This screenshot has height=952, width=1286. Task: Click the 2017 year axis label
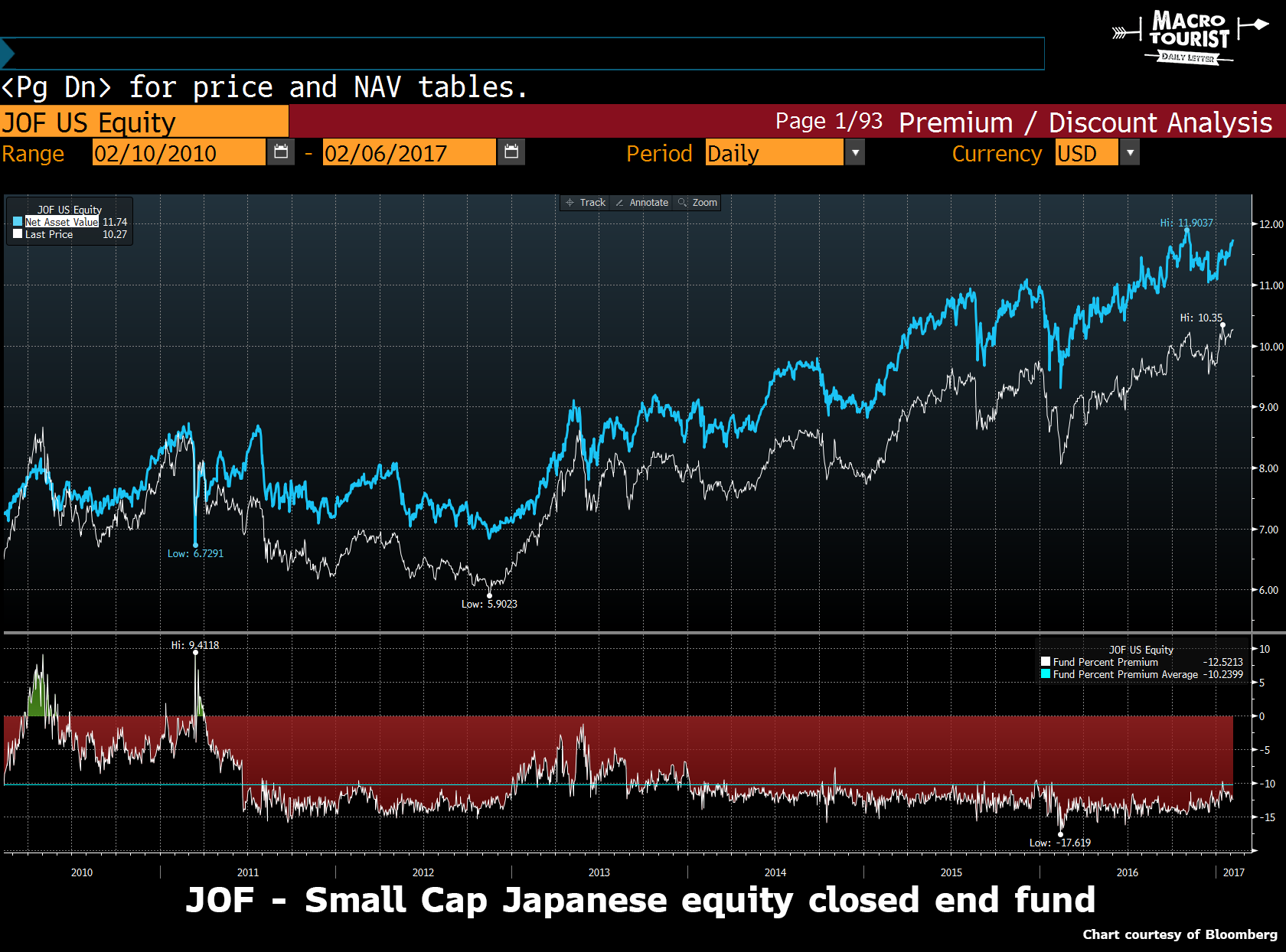point(1234,872)
